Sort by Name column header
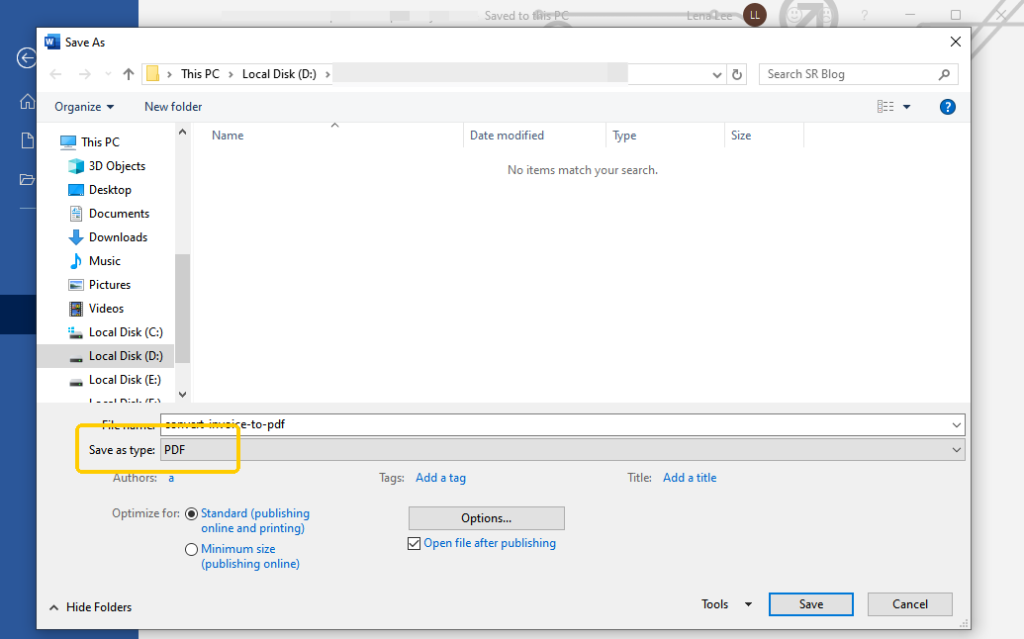The image size is (1024, 639). pos(227,135)
